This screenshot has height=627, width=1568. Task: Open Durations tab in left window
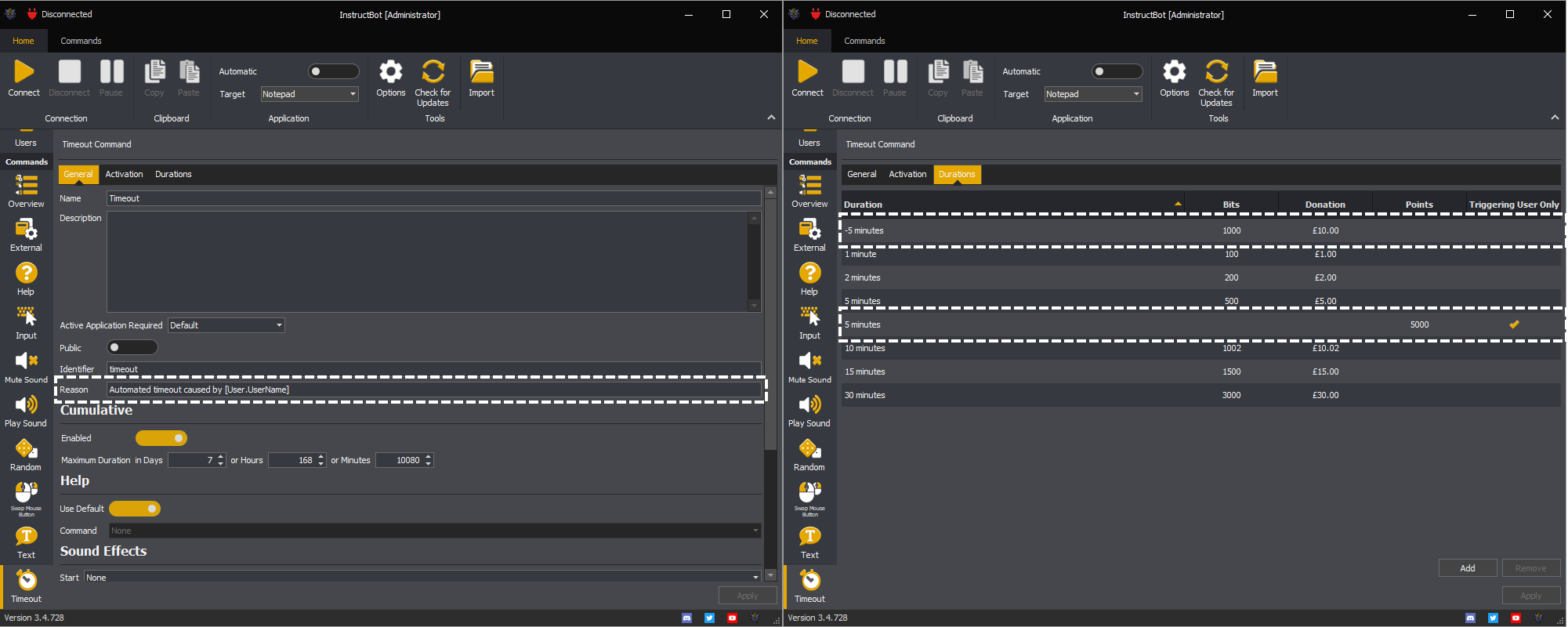tap(173, 174)
